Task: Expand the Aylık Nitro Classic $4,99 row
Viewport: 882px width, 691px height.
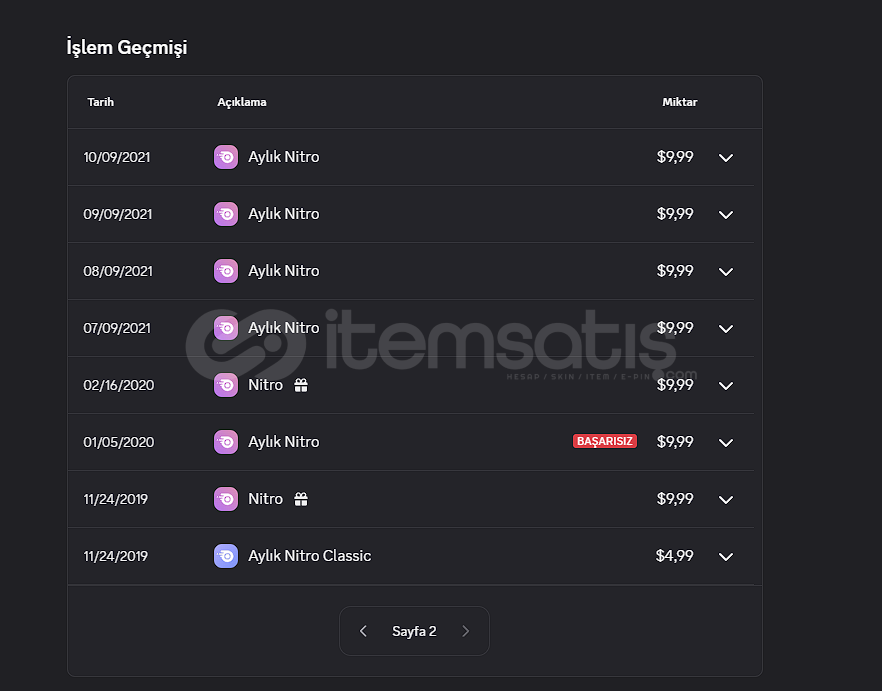Action: pos(726,557)
